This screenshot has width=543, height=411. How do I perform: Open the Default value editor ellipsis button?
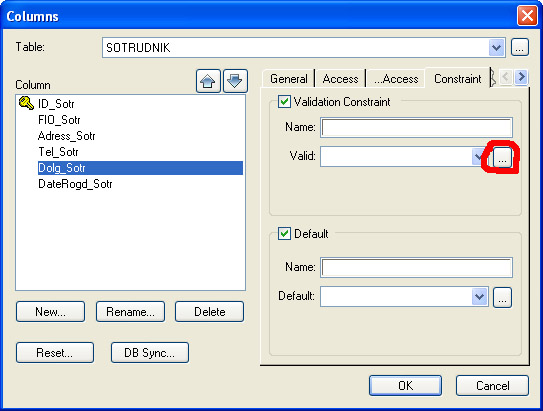(x=502, y=297)
